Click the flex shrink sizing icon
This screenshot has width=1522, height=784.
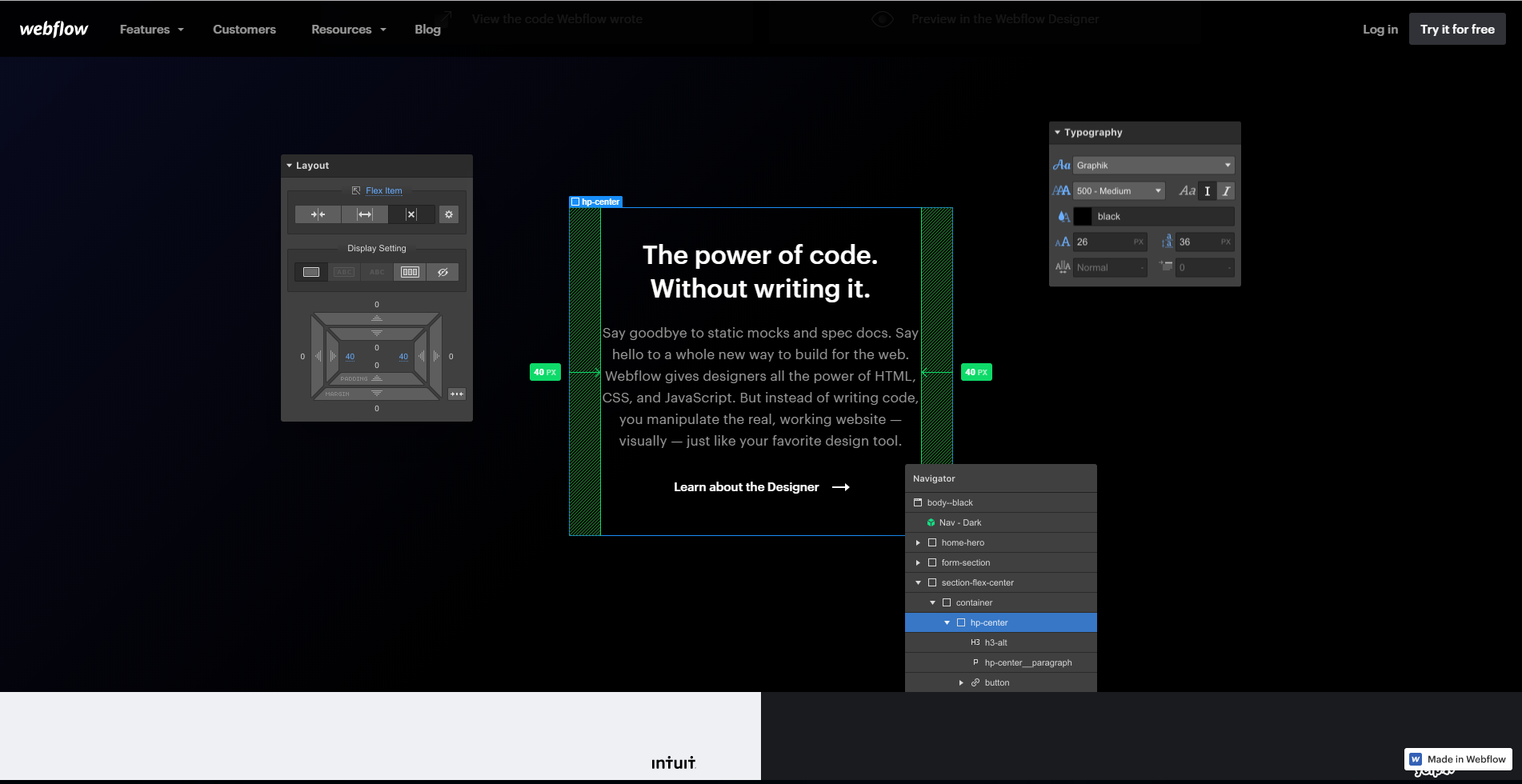click(x=318, y=214)
